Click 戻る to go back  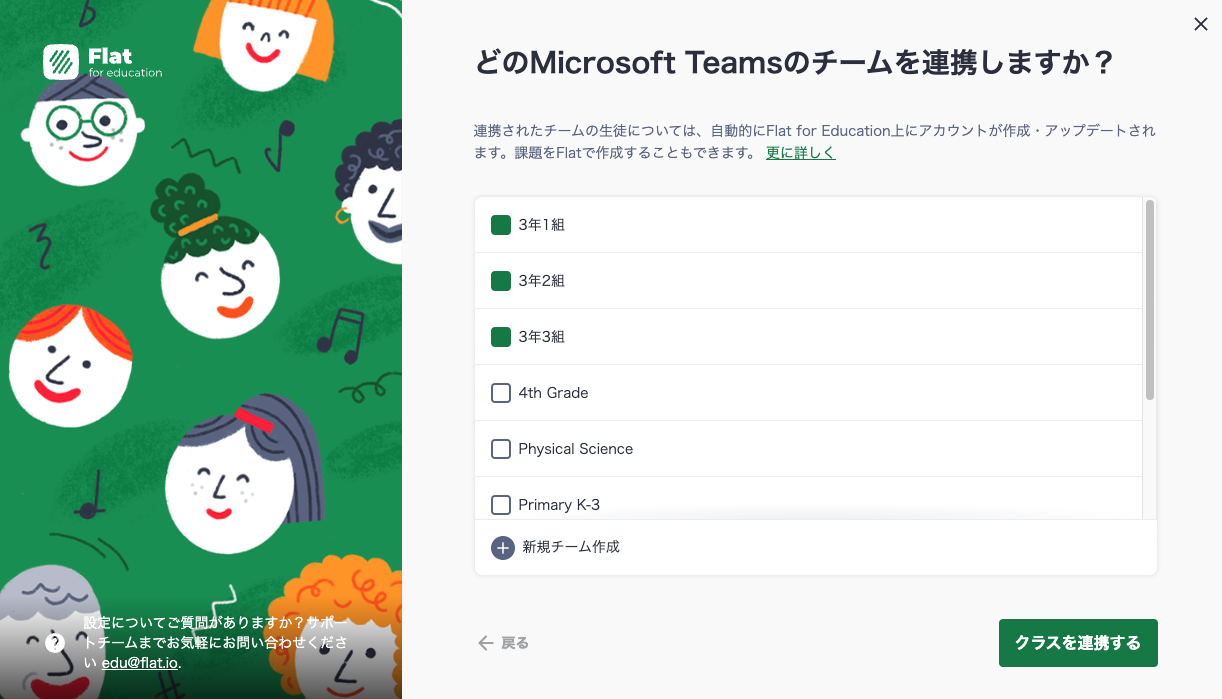[513, 643]
